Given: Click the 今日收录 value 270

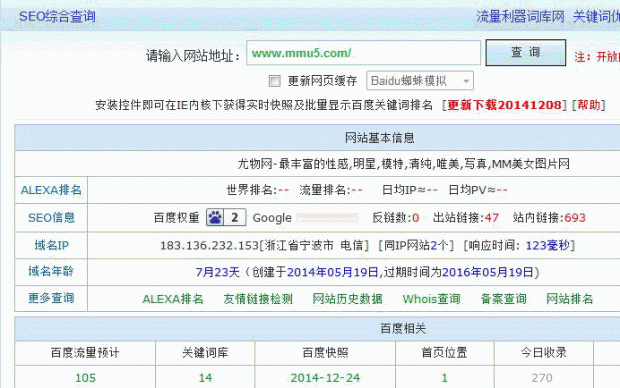Looking at the screenshot, I should [542, 378].
